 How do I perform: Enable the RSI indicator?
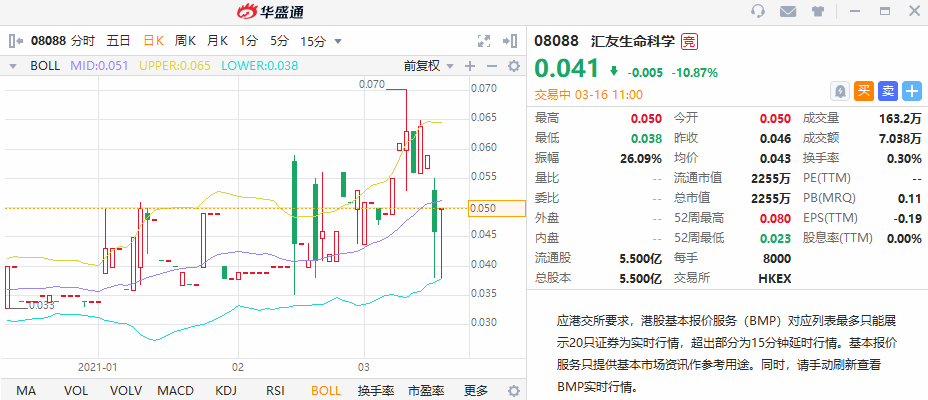[x=275, y=391]
